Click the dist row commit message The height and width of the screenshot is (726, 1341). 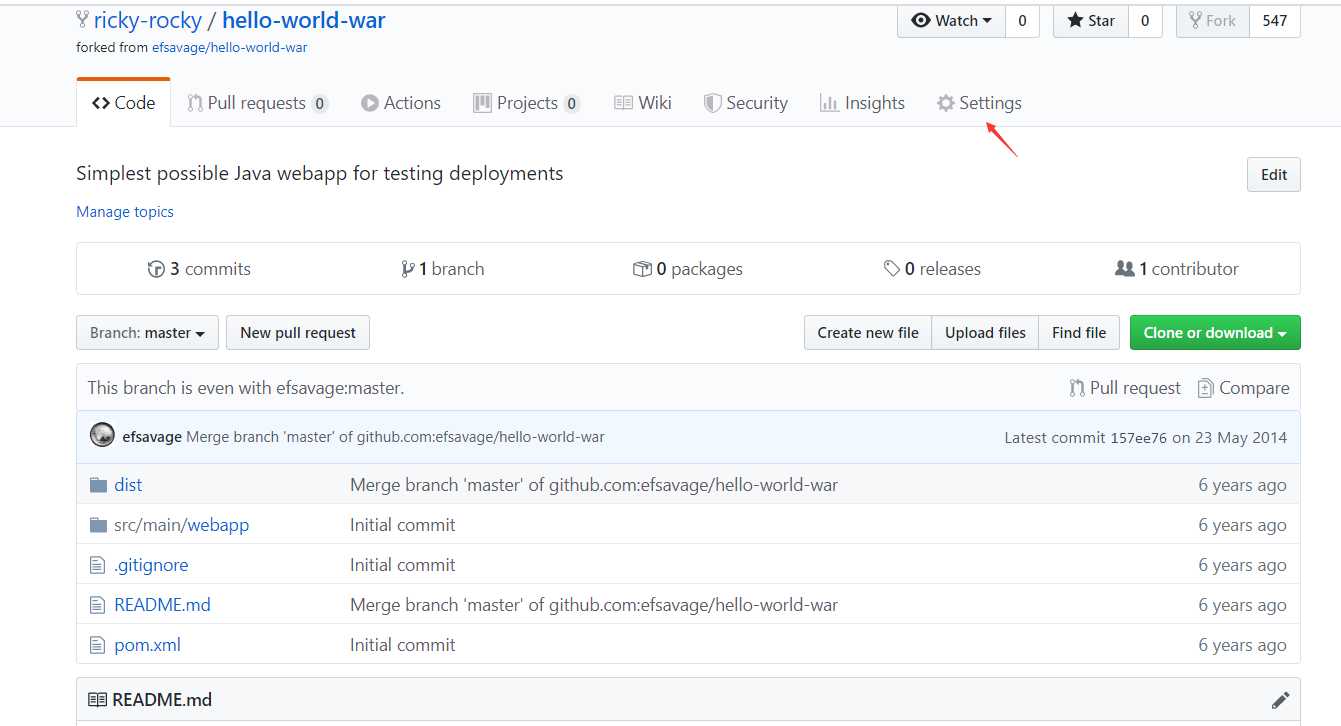(x=594, y=485)
